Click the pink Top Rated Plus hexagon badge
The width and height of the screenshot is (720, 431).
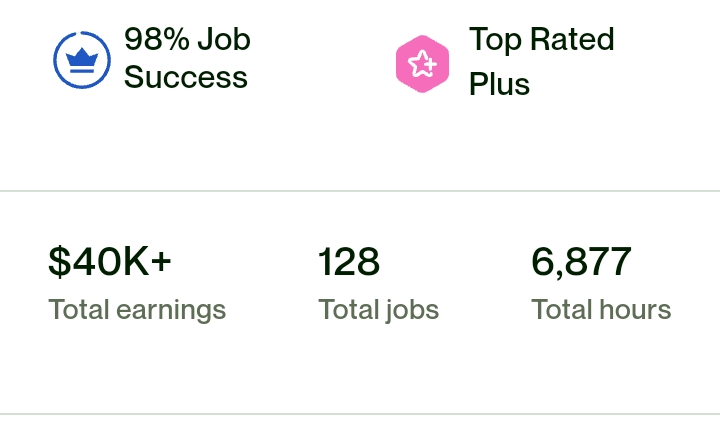422,64
